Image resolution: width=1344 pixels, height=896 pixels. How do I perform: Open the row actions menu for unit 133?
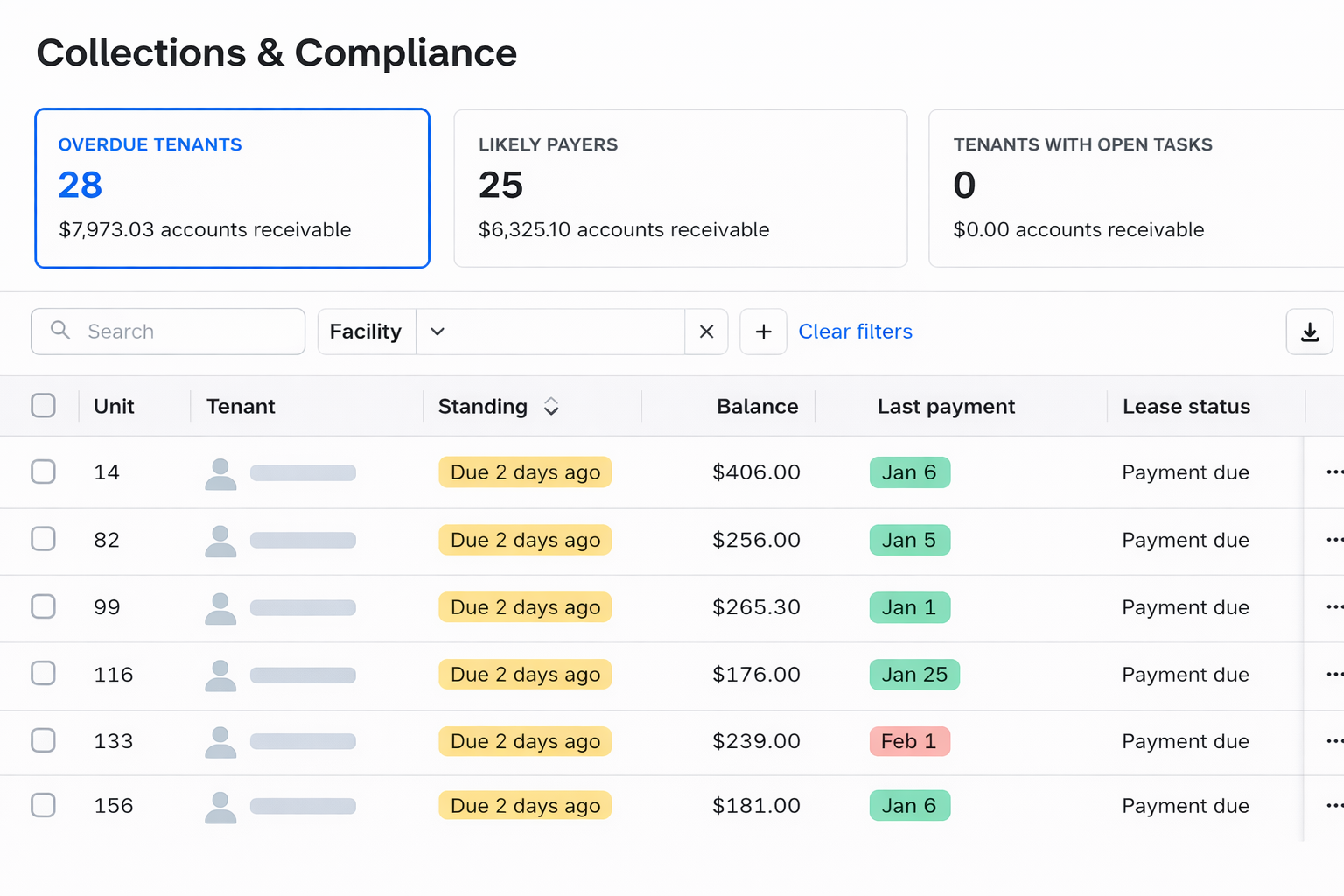1333,740
